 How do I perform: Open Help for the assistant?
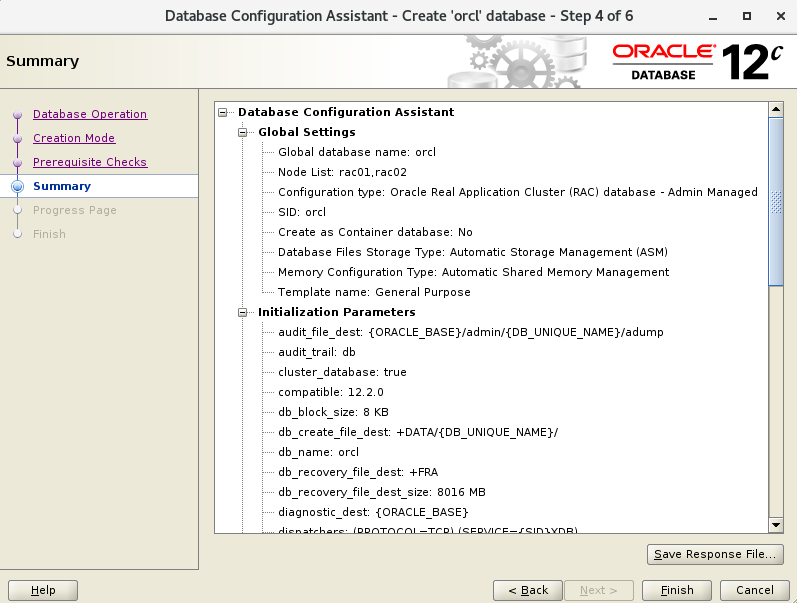point(43,590)
